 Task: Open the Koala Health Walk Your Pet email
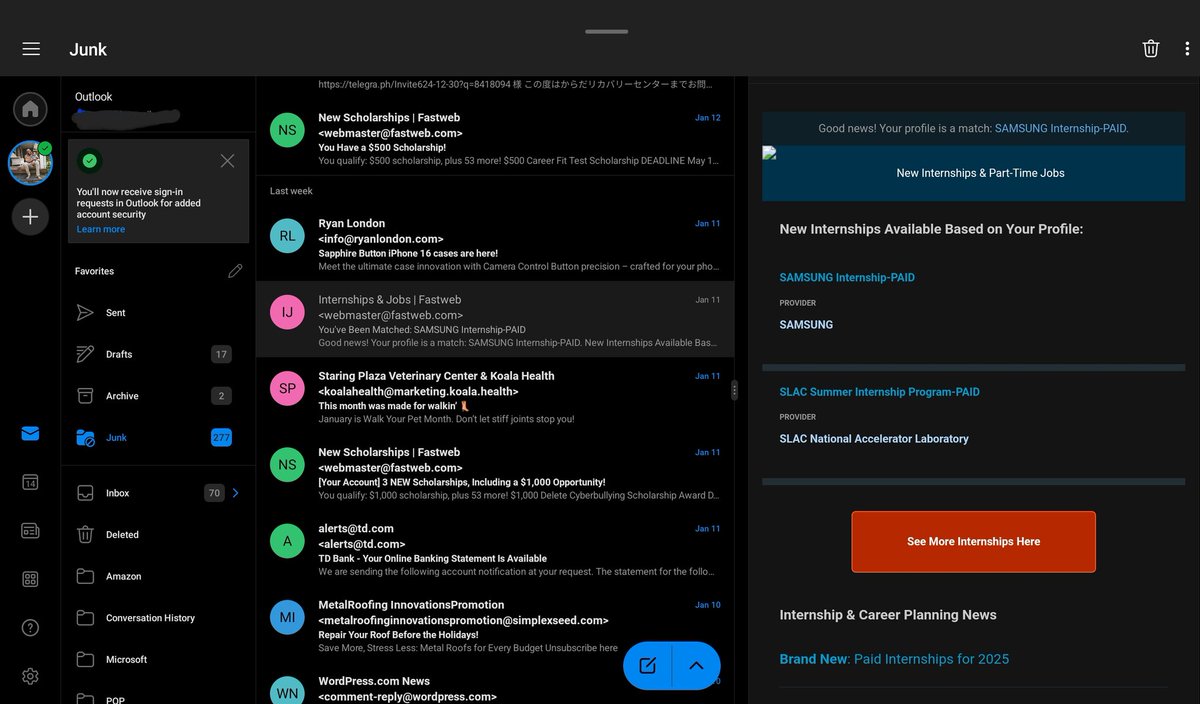click(x=495, y=396)
